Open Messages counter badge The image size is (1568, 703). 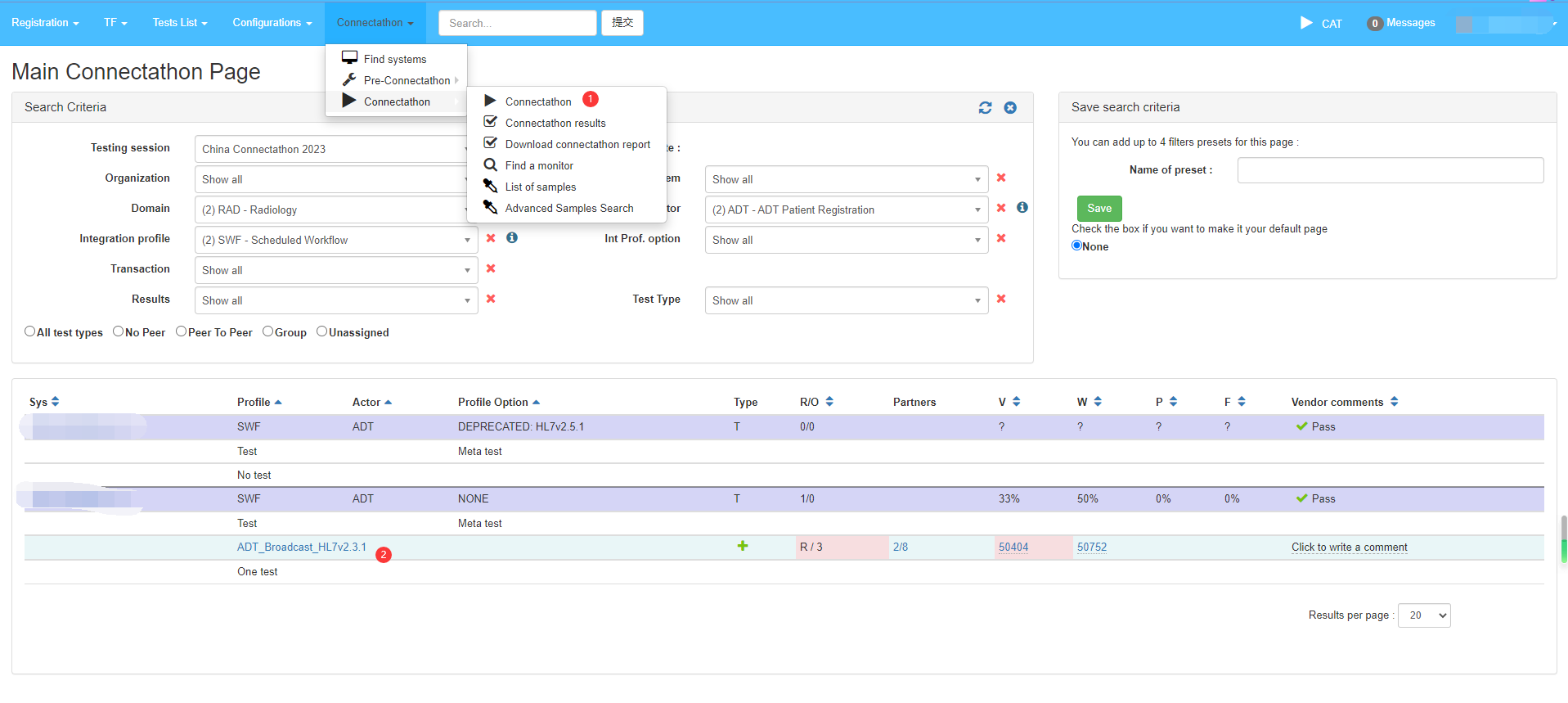1375,24
